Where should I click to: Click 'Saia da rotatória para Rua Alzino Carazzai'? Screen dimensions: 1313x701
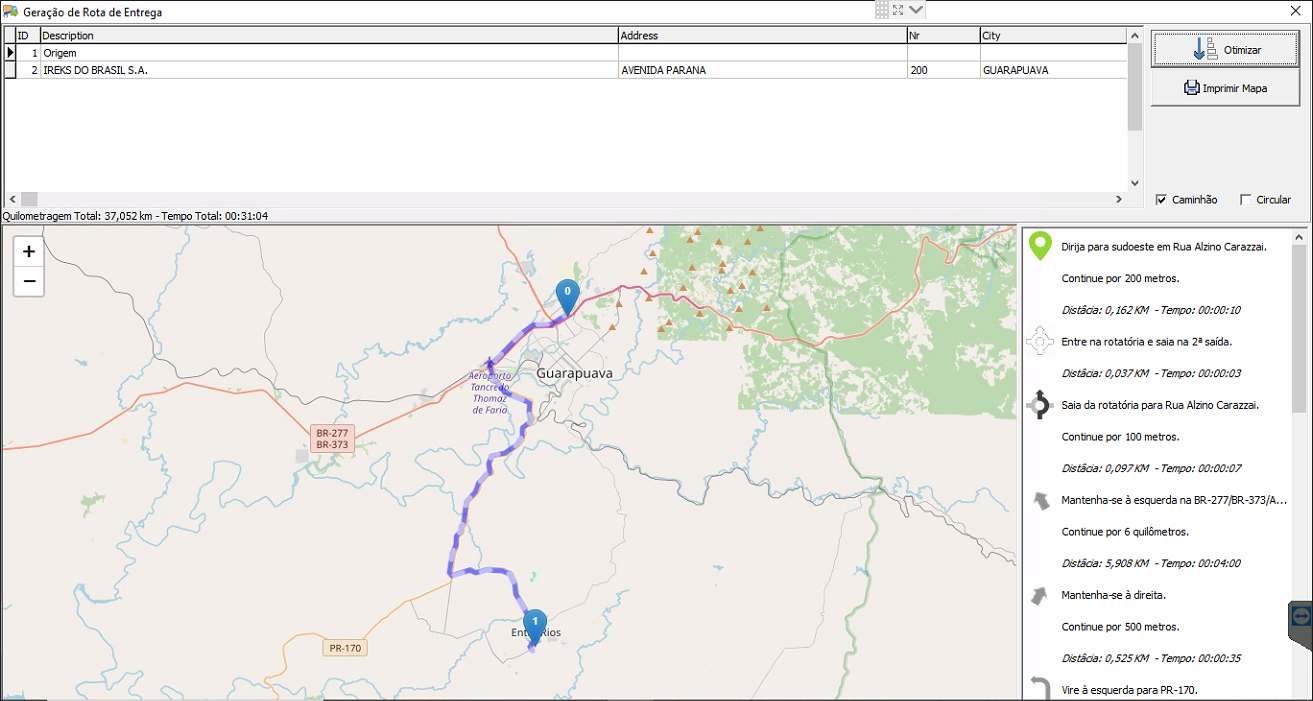(x=1160, y=405)
